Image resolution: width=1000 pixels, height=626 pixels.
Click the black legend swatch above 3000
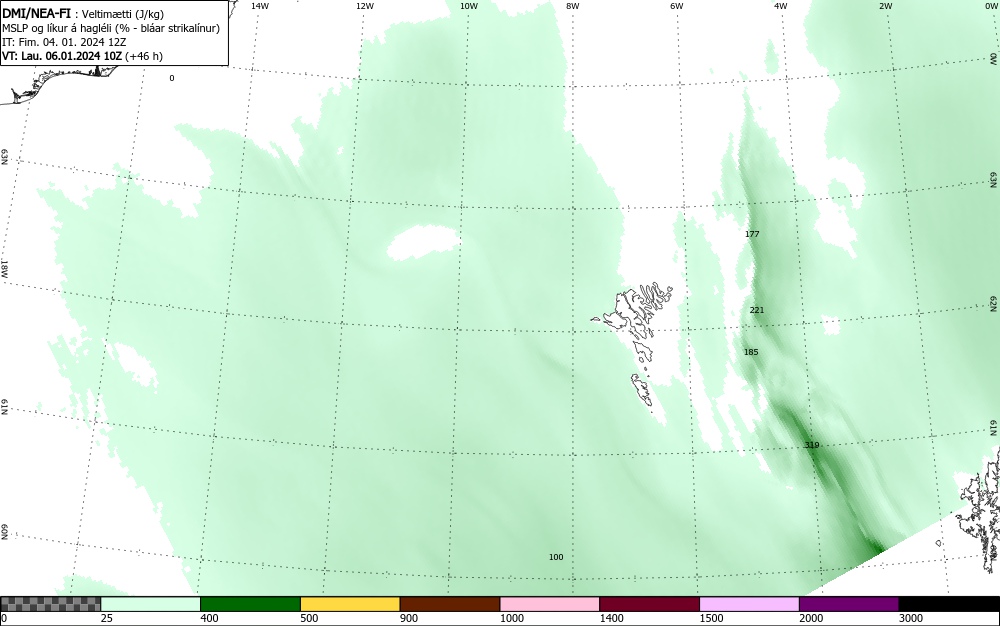tap(949, 604)
